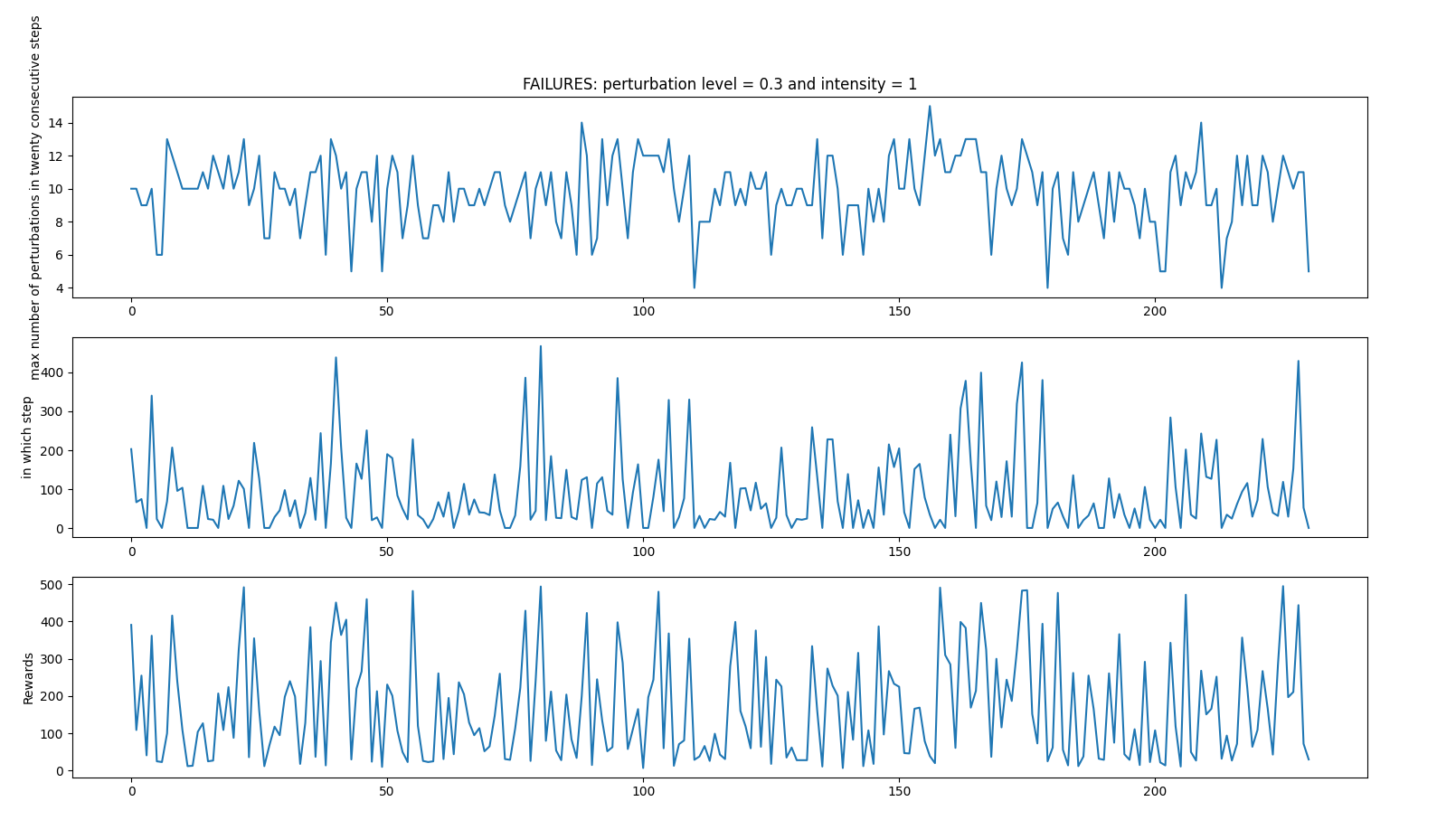This screenshot has height=839, width=1456.
Task: Click x-tick "200" under the middle plot
Action: (x=1155, y=551)
